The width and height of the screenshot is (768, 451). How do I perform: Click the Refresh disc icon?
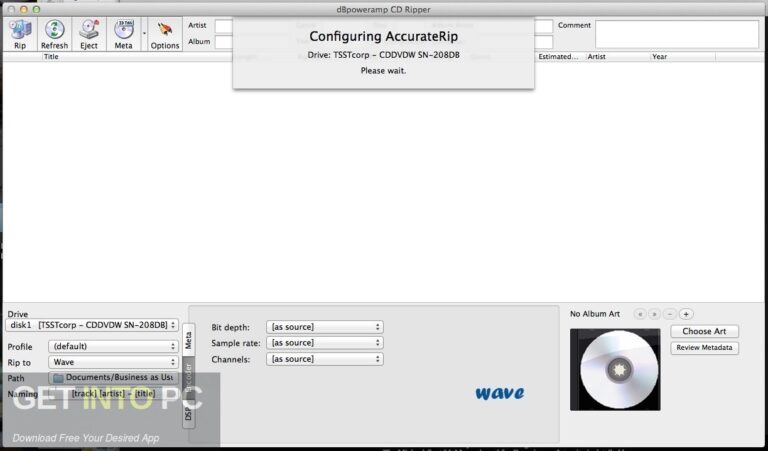54,34
